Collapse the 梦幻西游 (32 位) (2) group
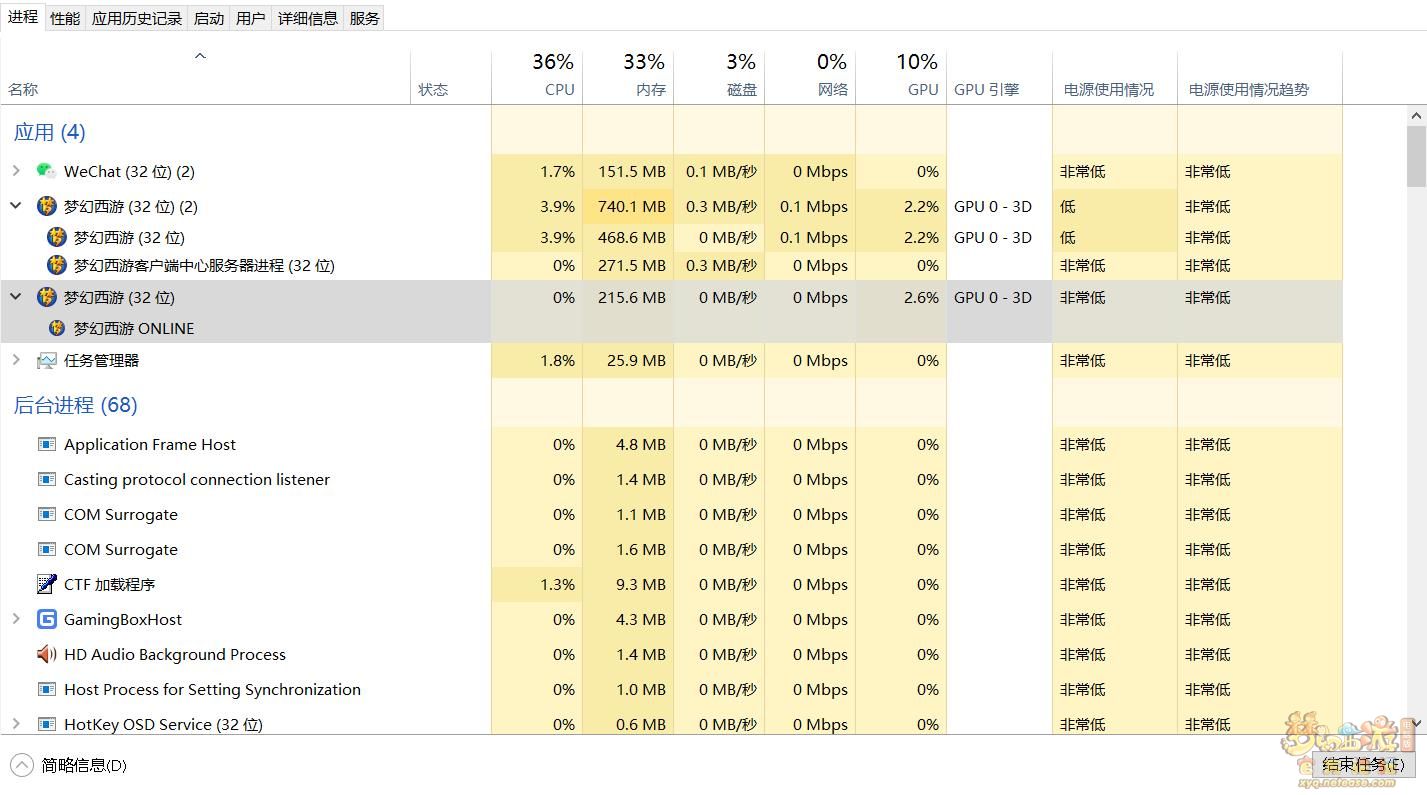This screenshot has width=1427, height=795. tap(16, 206)
